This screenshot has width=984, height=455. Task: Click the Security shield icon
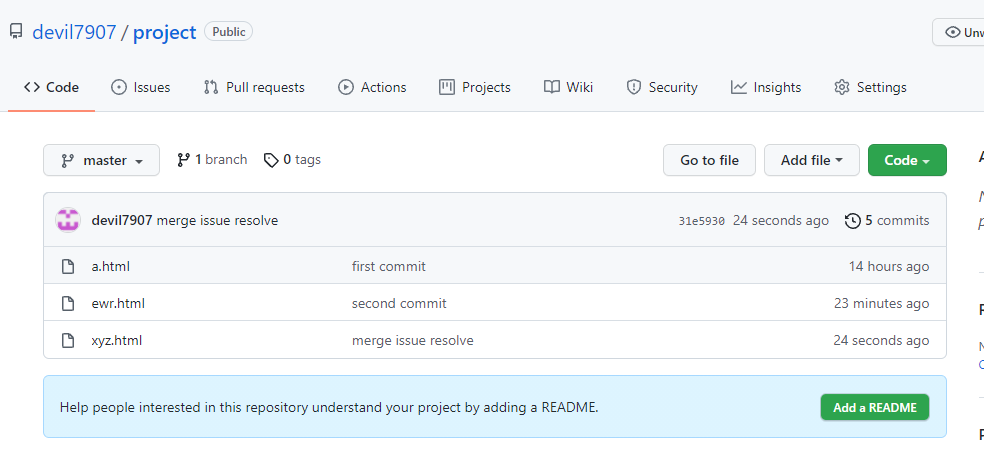point(634,87)
